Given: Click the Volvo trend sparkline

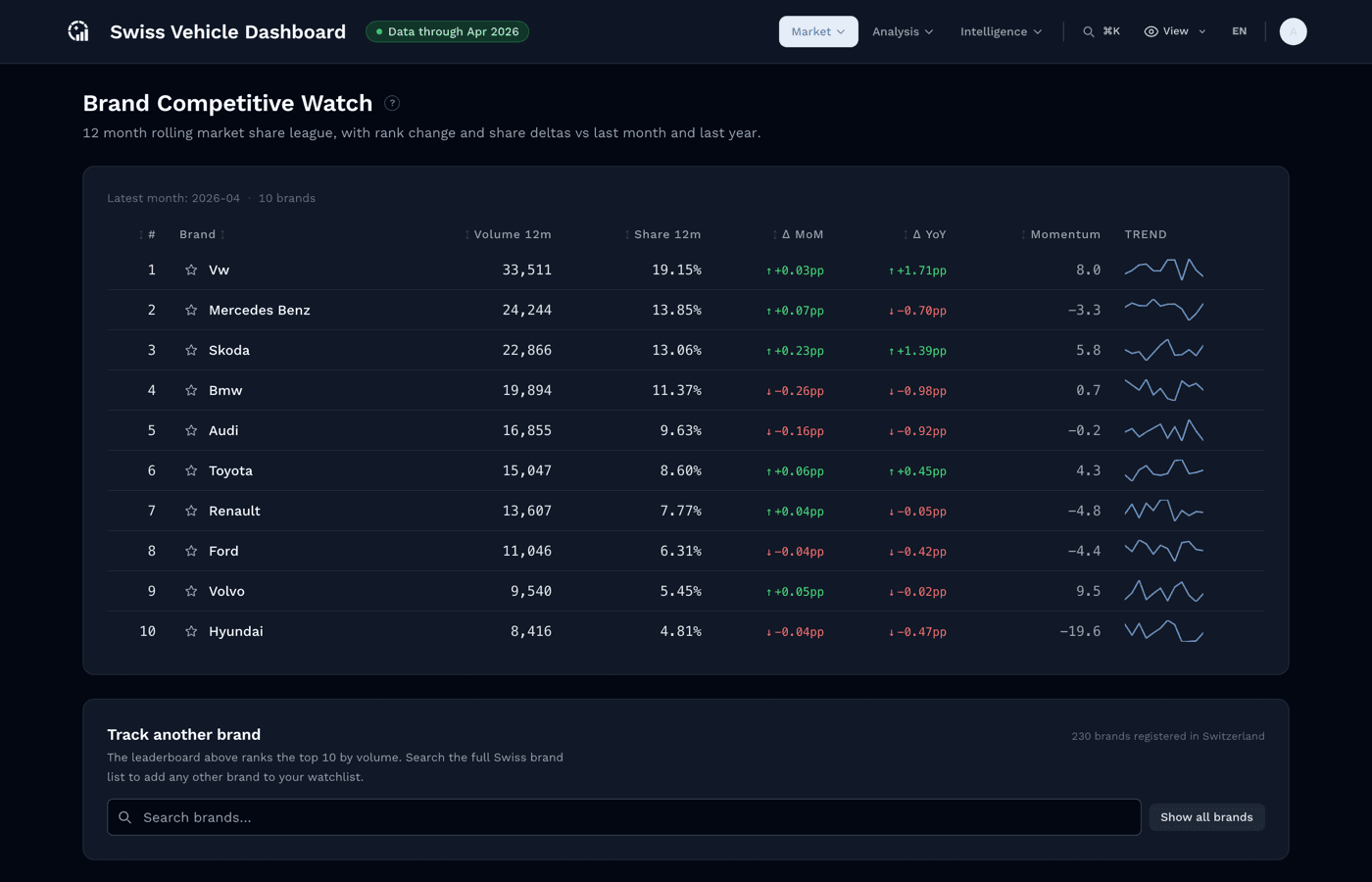Looking at the screenshot, I should click(1164, 591).
